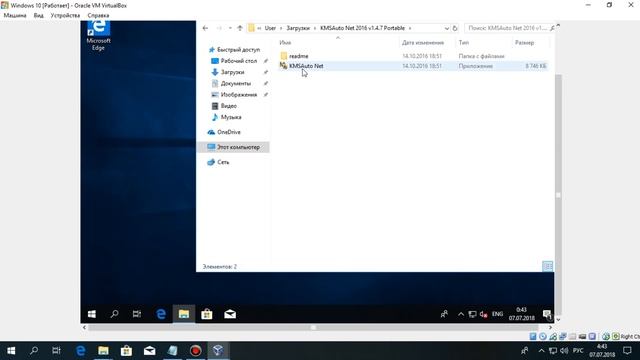Viewport: 640px width, 360px height.
Task: Click File Explorer on the guest taskbar
Action: (x=184, y=314)
